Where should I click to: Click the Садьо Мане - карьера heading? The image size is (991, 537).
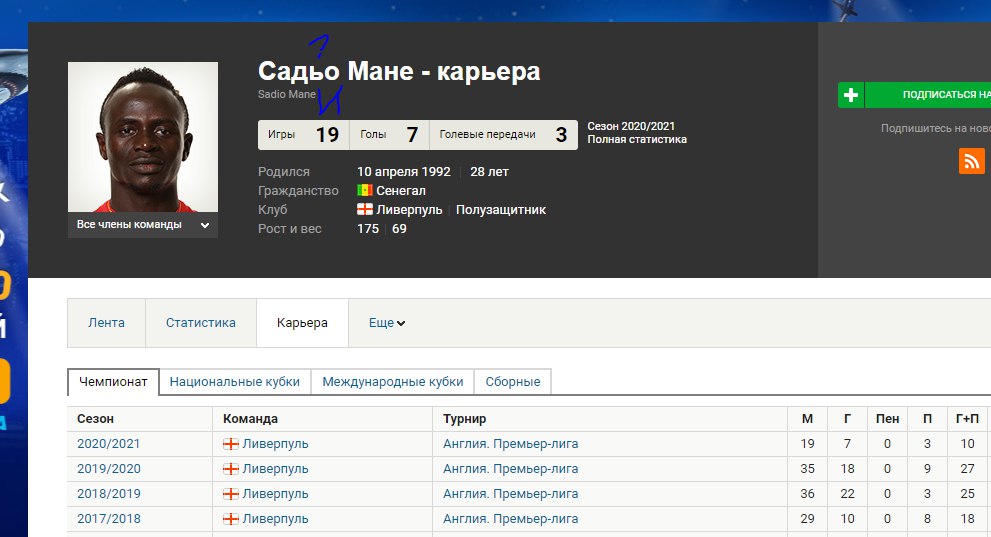(399, 71)
